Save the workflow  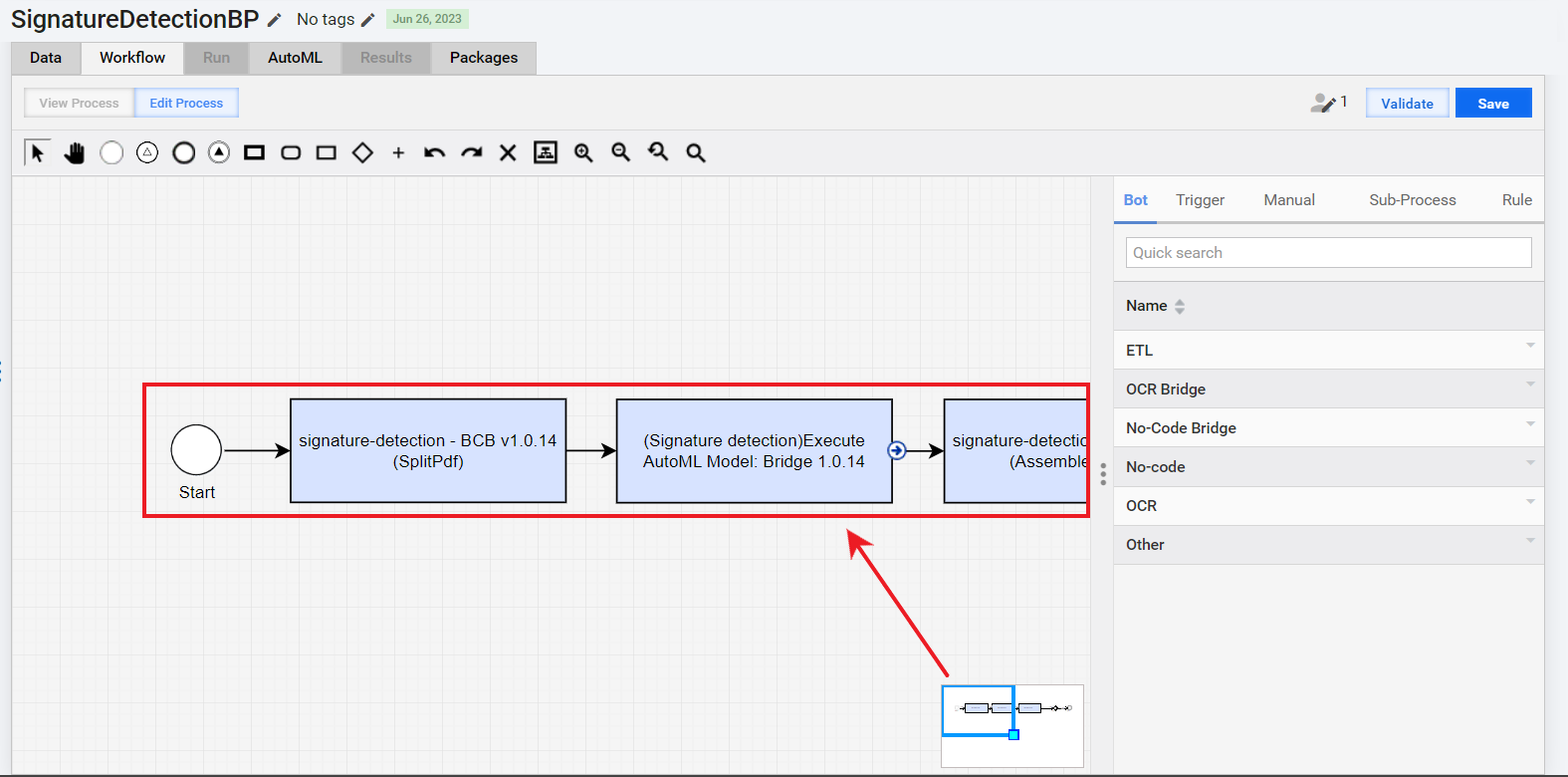pyautogui.click(x=1493, y=104)
